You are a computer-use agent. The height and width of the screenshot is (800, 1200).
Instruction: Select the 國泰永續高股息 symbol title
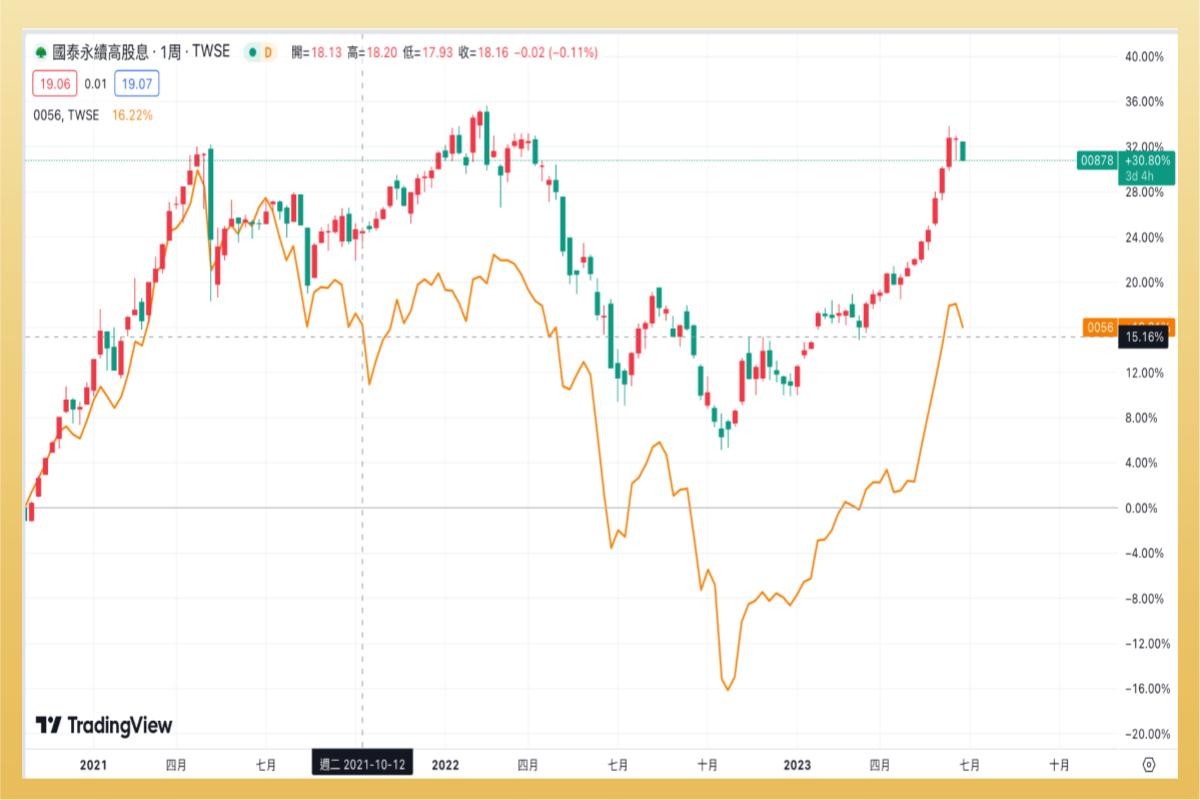(x=101, y=52)
